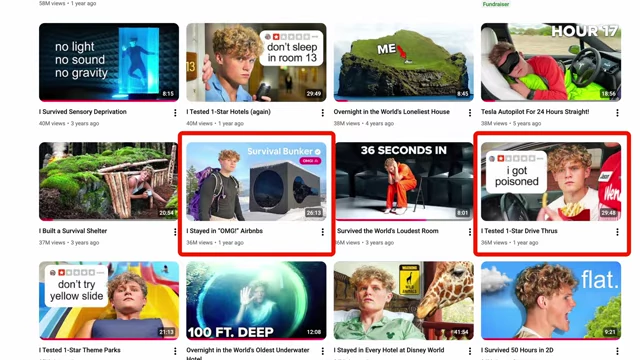Click '38M views • 5 years ago' text
This screenshot has width=640, height=360.
point(511,123)
